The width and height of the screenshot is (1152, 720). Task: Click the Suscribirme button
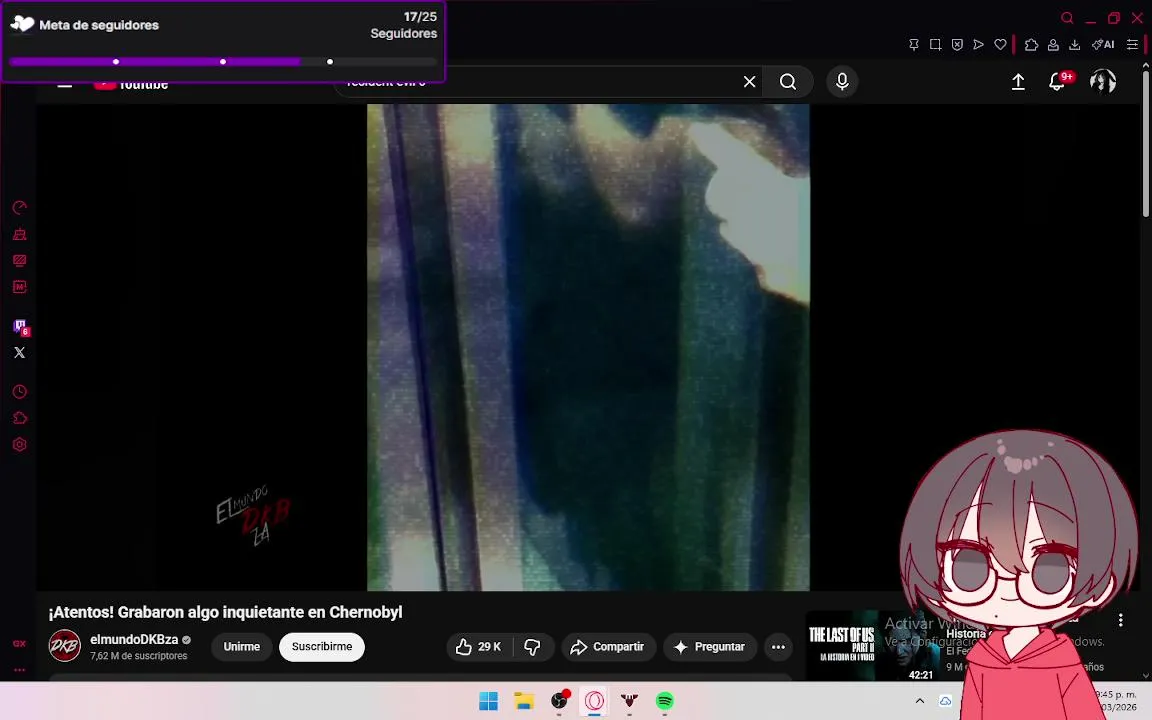click(322, 647)
